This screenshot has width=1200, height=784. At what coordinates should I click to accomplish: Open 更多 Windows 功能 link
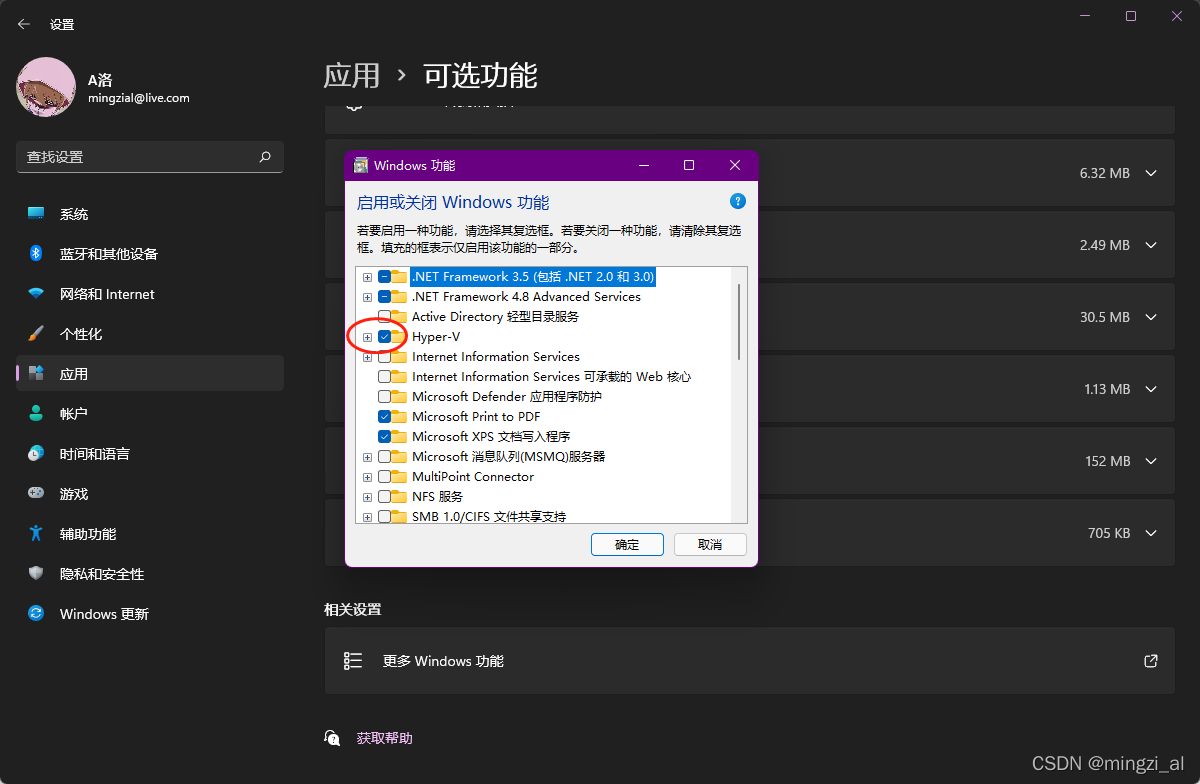443,660
